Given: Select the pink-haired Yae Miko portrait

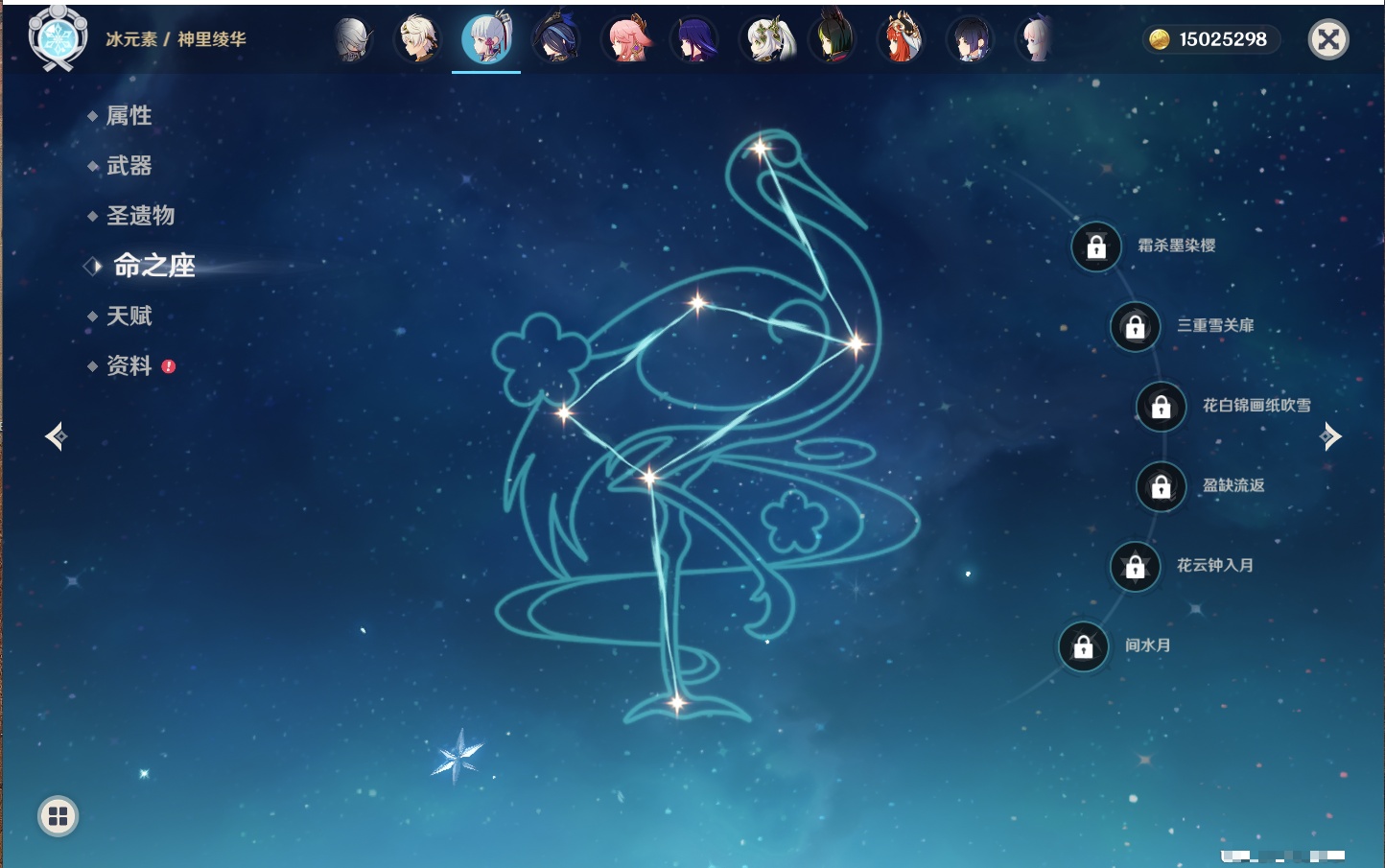Looking at the screenshot, I should pos(625,39).
